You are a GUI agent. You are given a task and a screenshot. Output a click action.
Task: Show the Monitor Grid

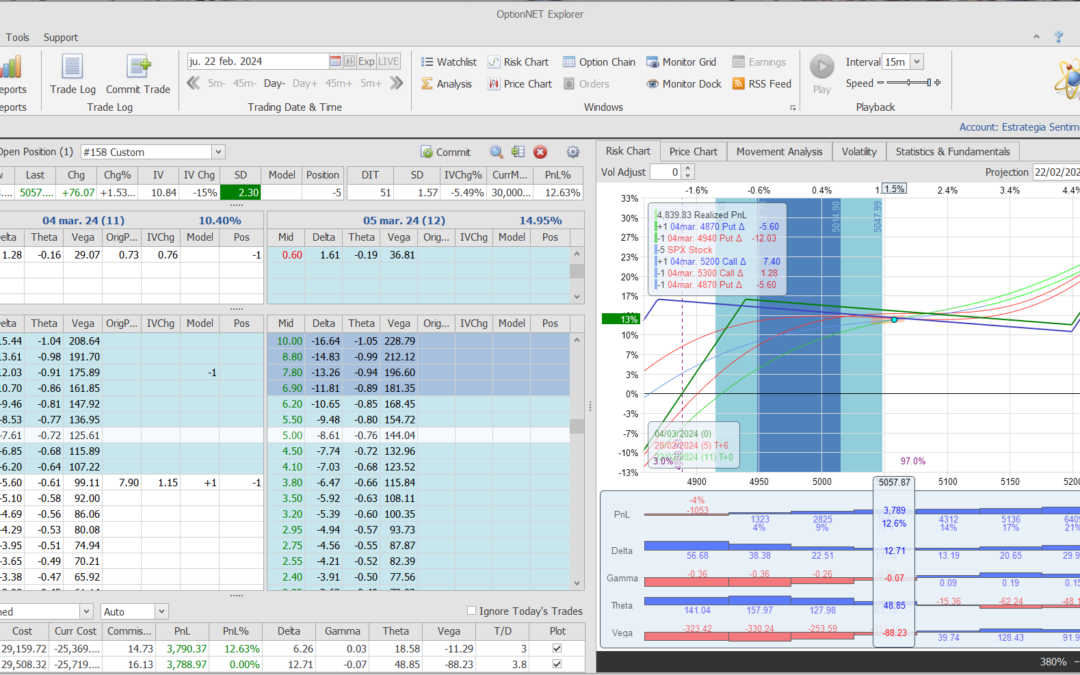tap(681, 62)
